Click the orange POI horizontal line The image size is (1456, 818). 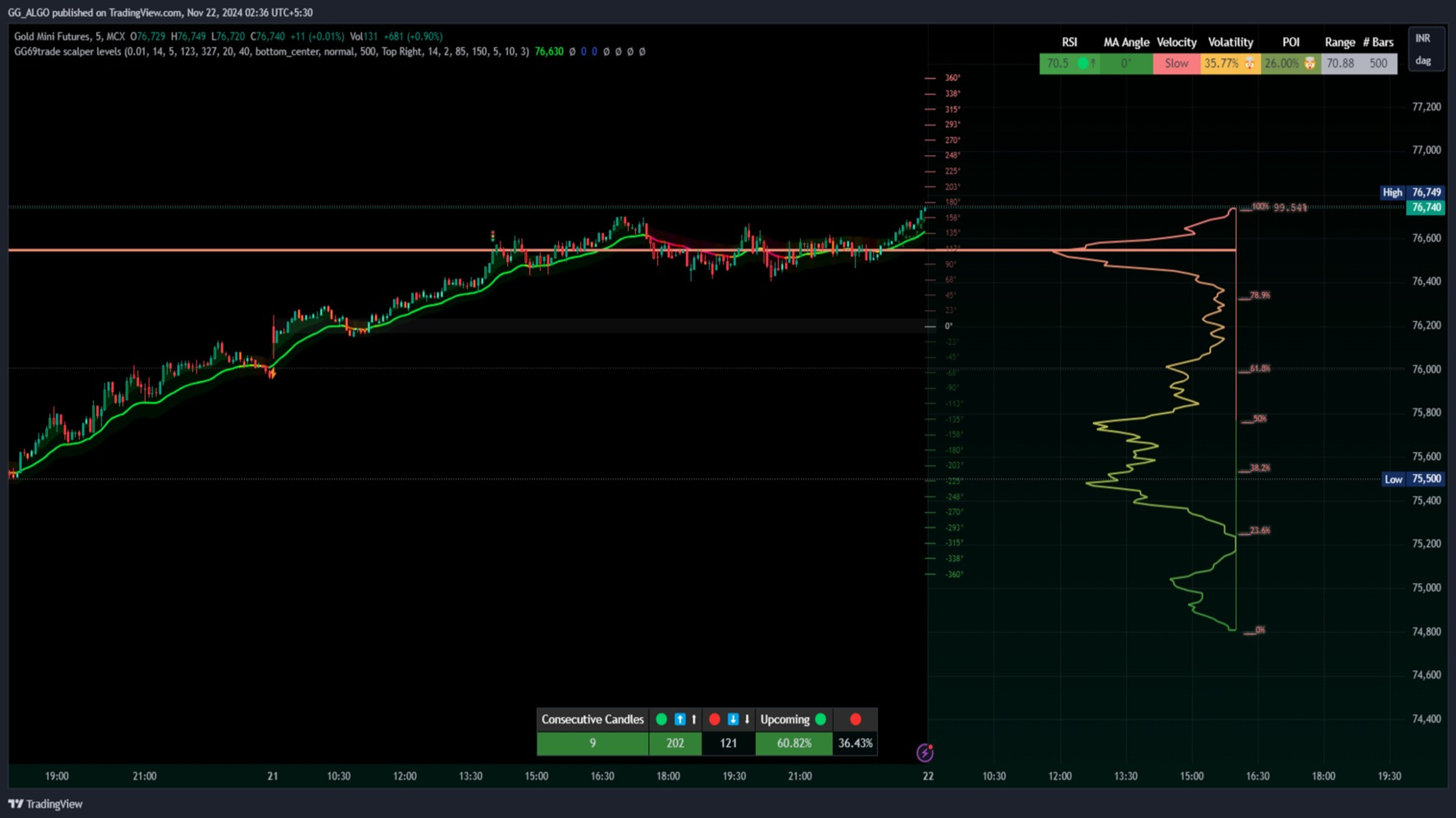pyautogui.click(x=622, y=250)
